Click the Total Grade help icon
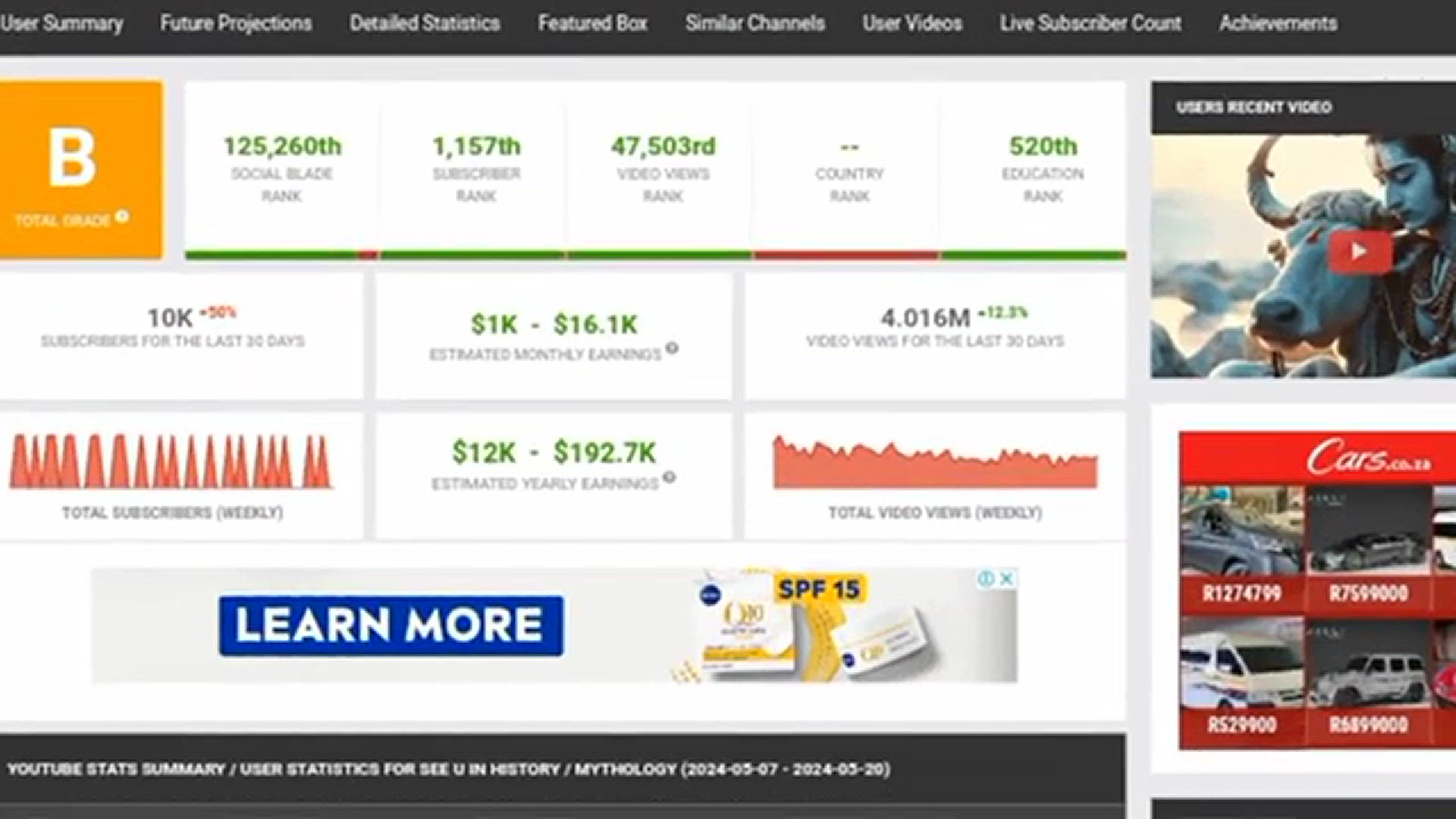This screenshot has height=819, width=1456. 122,217
